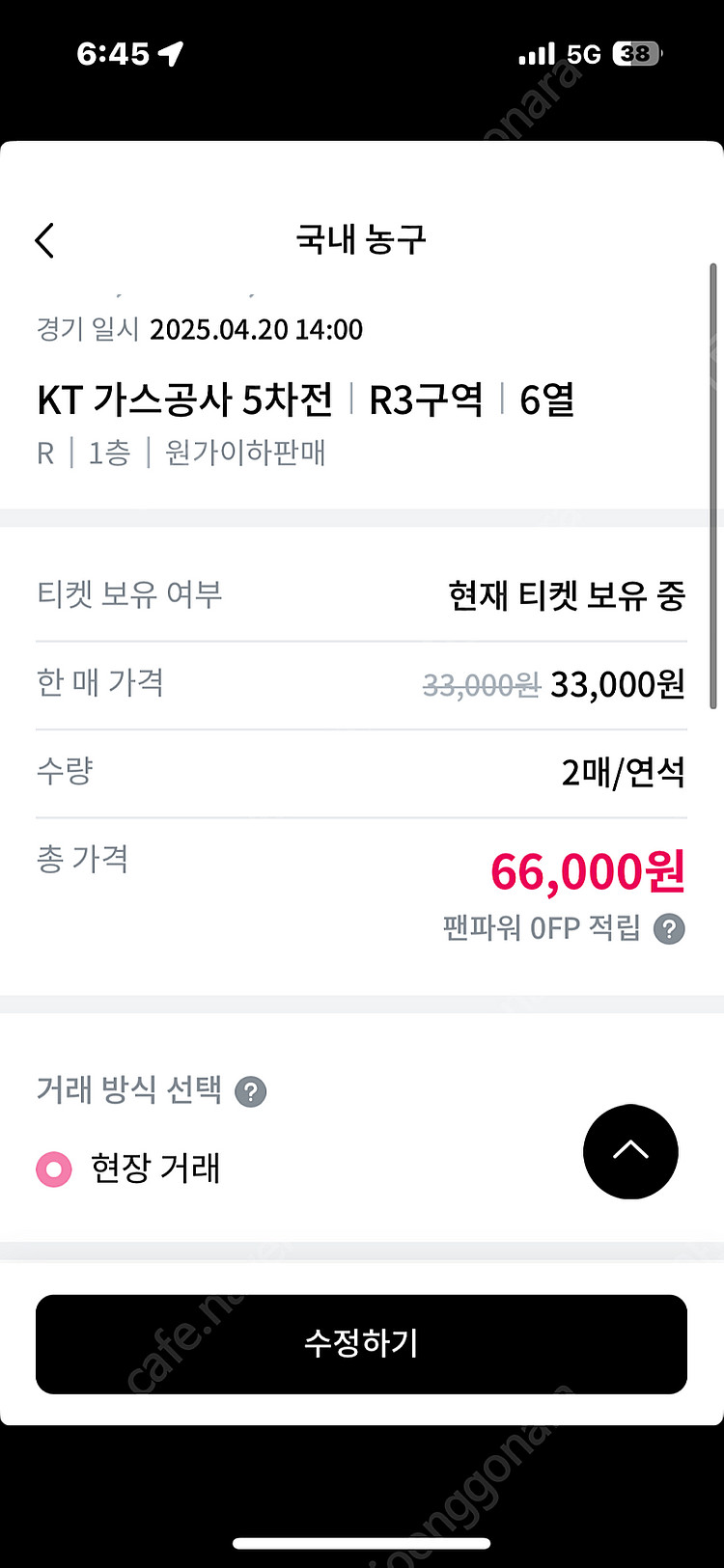The image size is (724, 1568).
Task: Tap the cellular signal bars icon
Action: tap(537, 55)
